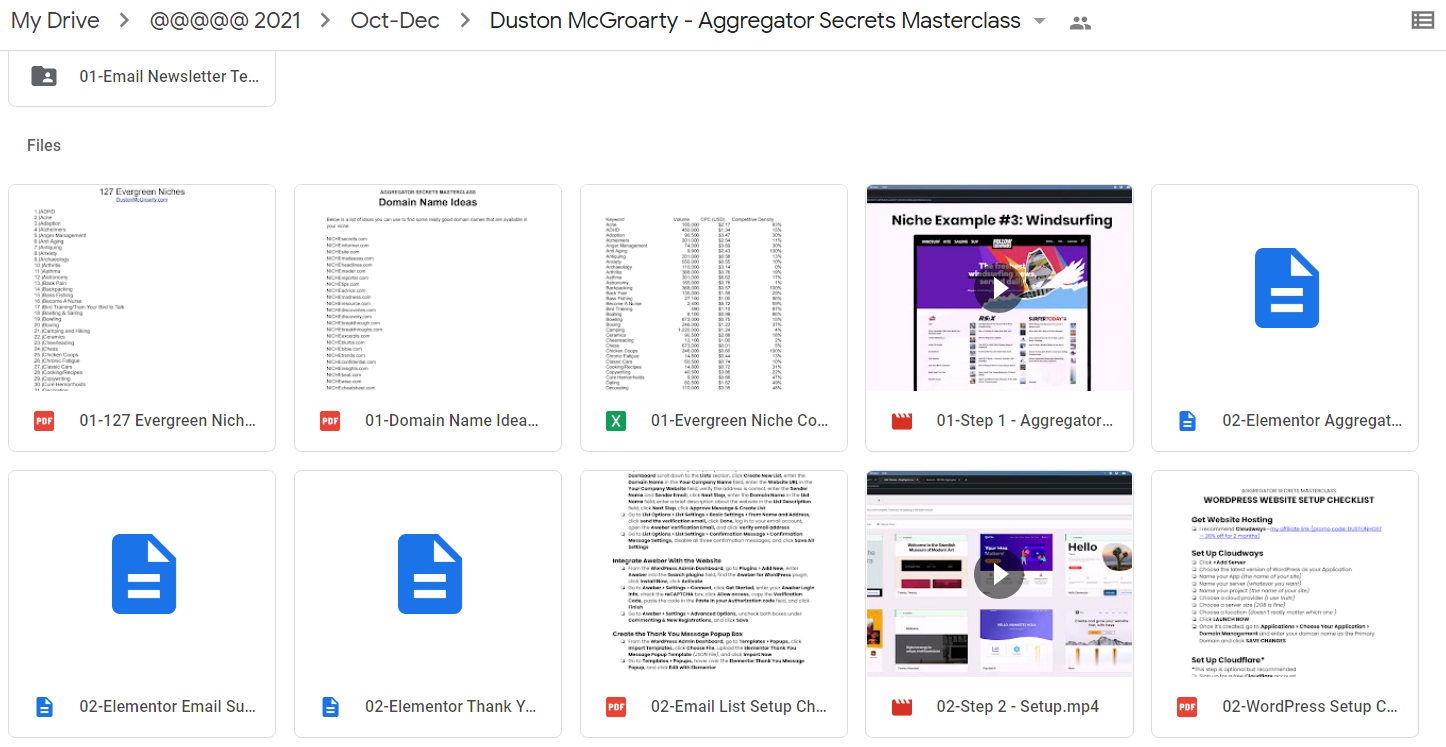Click PDF icon of 02-WordPress Setup C...
This screenshot has width=1446, height=747.
coord(1187,707)
